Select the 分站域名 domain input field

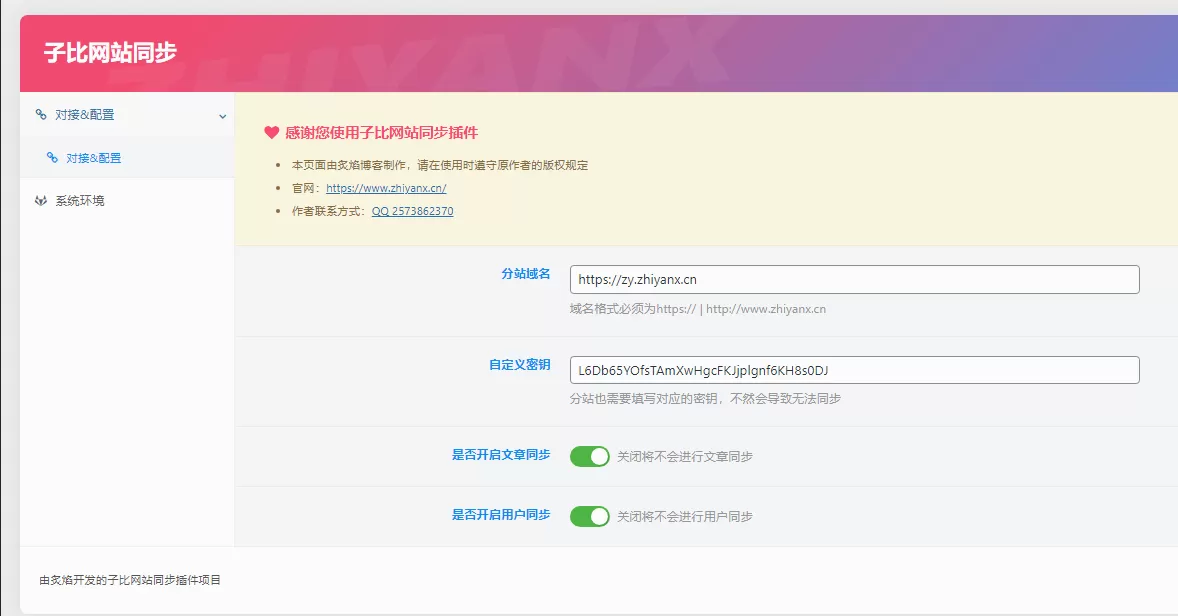tap(853, 279)
